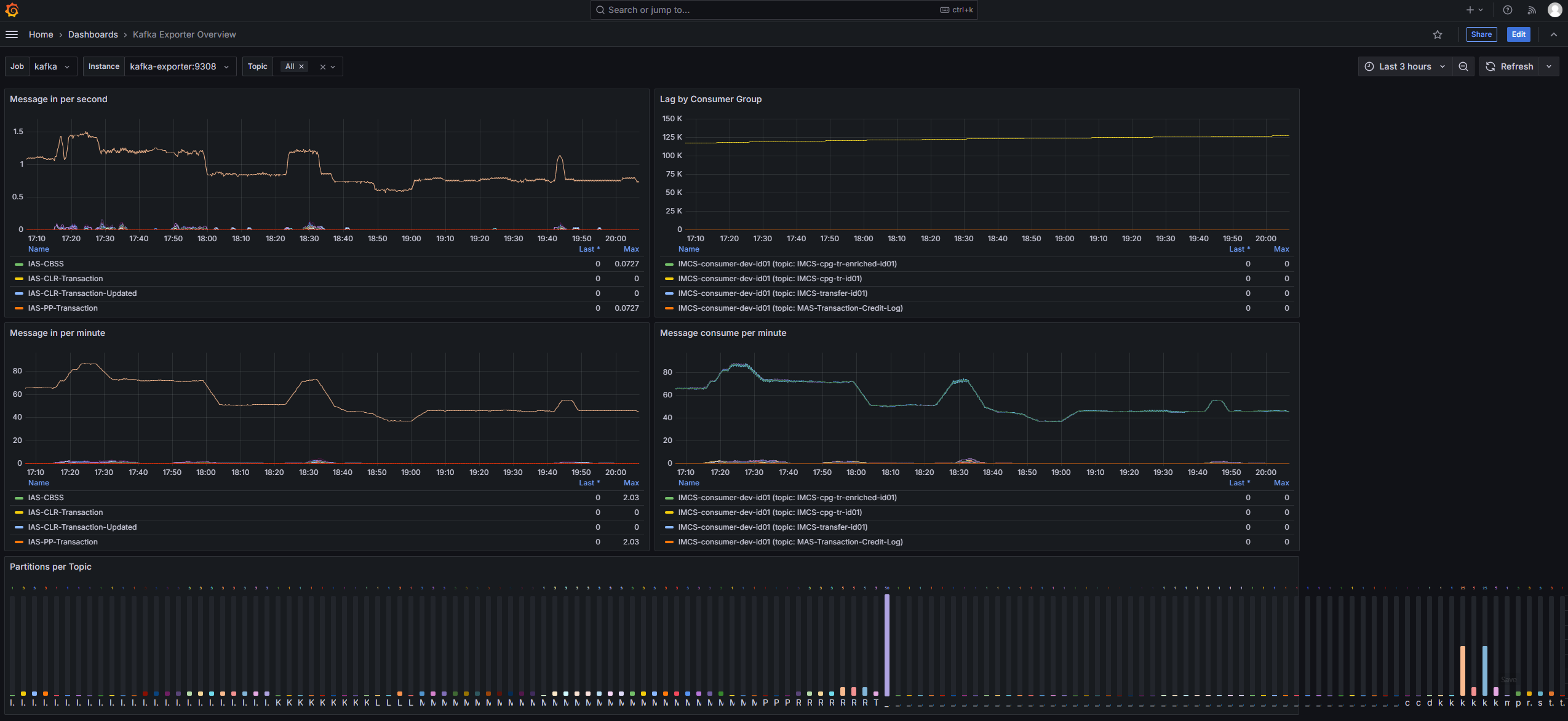Open the Message consume per minute panel title
Image resolution: width=1568 pixels, height=721 pixels.
(723, 333)
